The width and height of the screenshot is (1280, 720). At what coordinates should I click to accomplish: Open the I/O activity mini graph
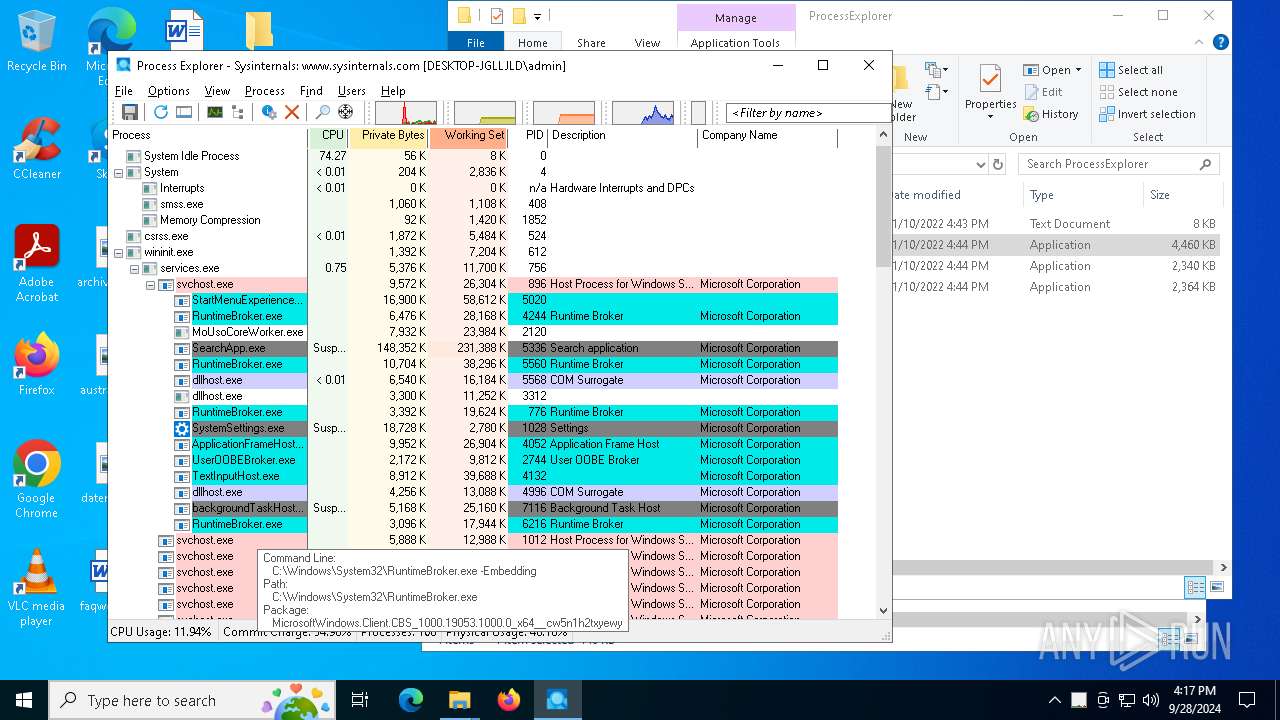pos(643,112)
